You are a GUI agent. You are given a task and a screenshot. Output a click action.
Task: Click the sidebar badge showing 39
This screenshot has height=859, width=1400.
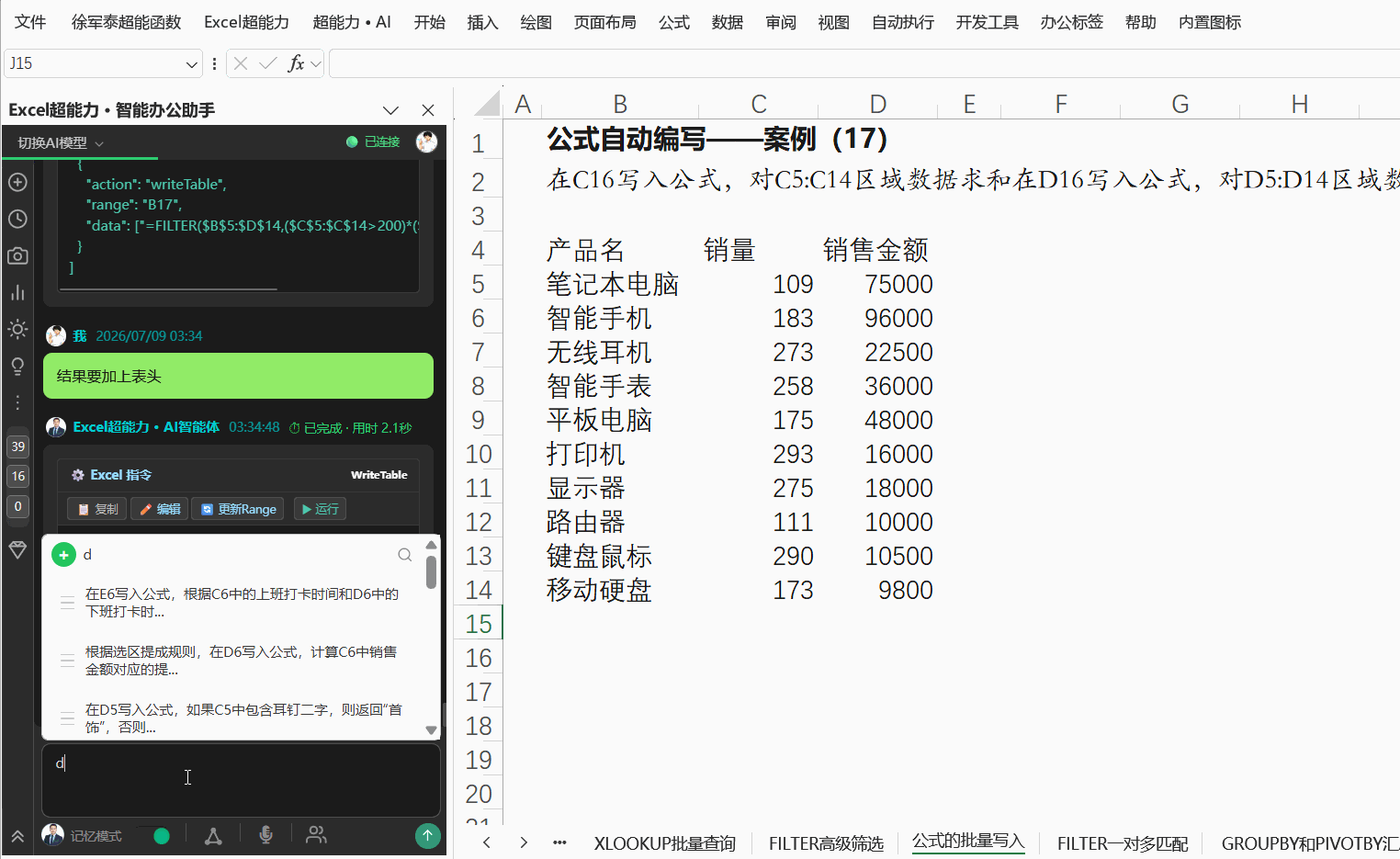click(x=17, y=446)
